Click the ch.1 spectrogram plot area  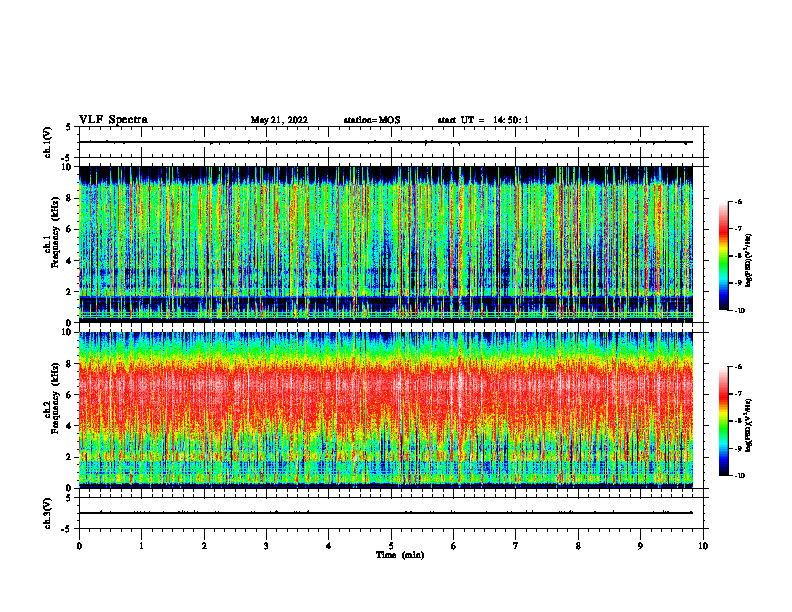tap(386, 244)
